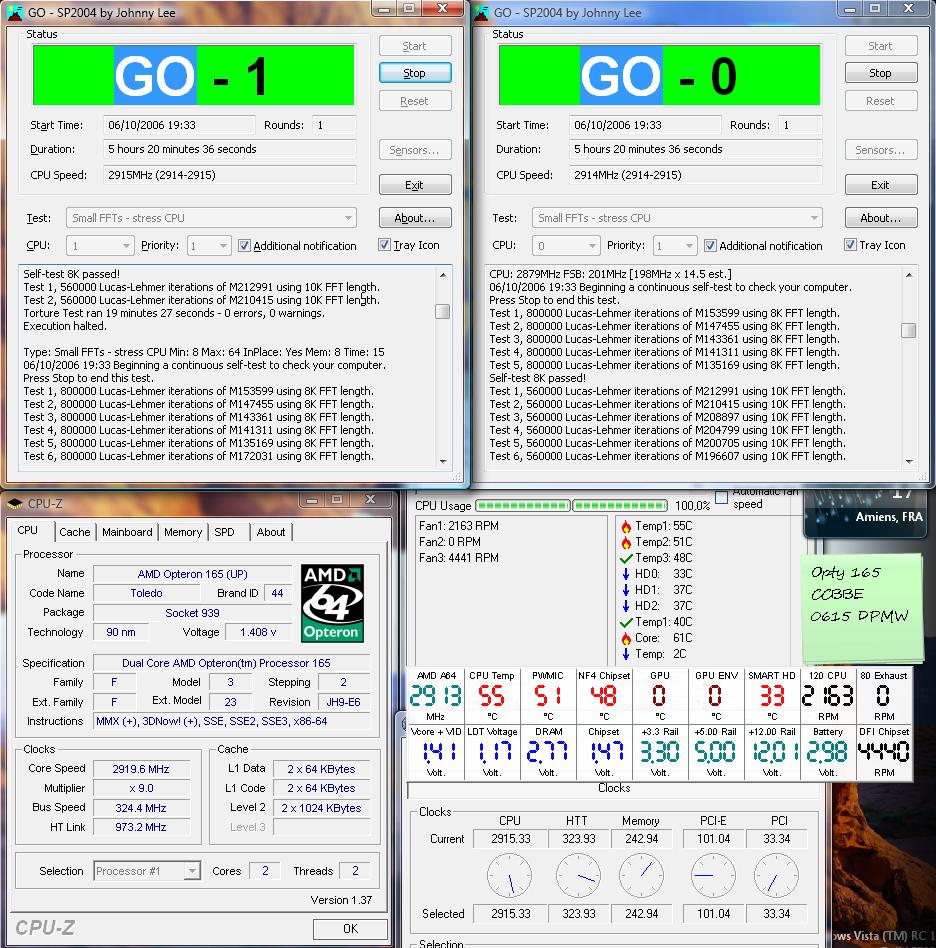Click the CPU Usage progress bar
Image resolution: width=936 pixels, height=948 pixels.
point(571,505)
